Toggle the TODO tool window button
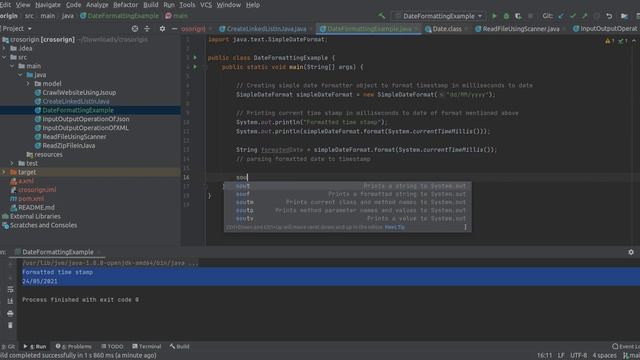 click(112, 347)
